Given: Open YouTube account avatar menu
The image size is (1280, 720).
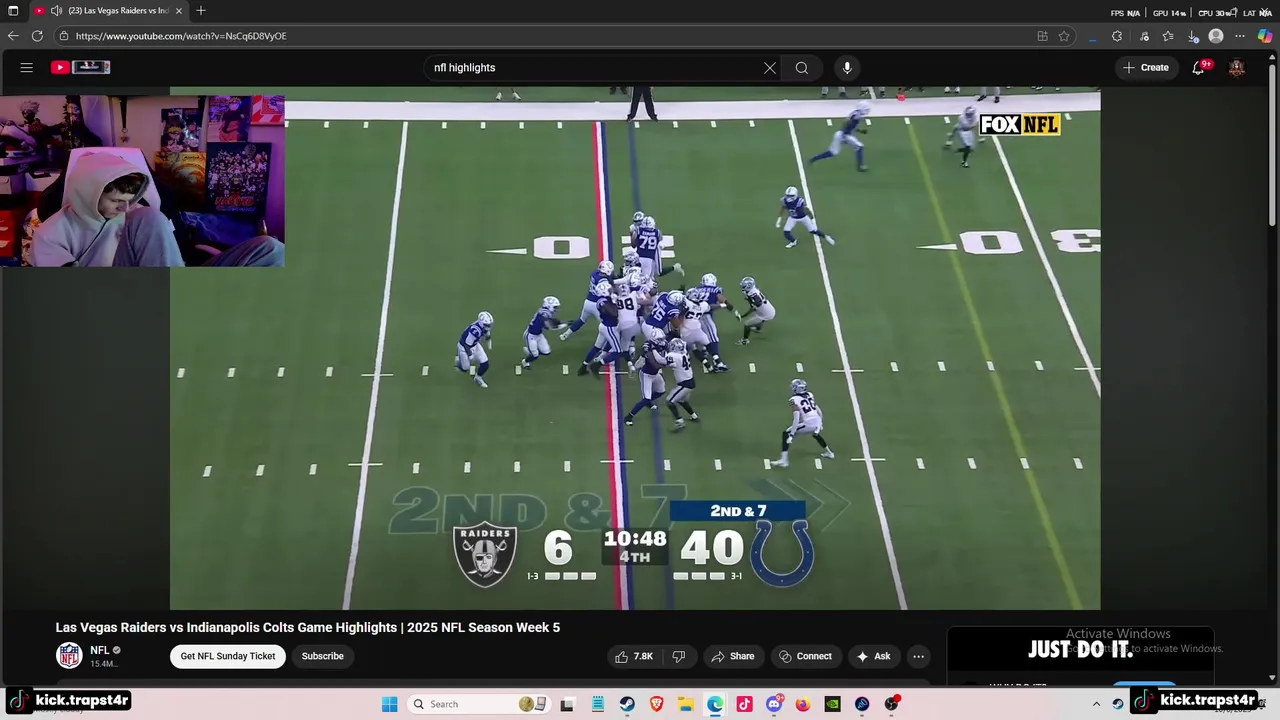Looking at the screenshot, I should coord(1237,68).
